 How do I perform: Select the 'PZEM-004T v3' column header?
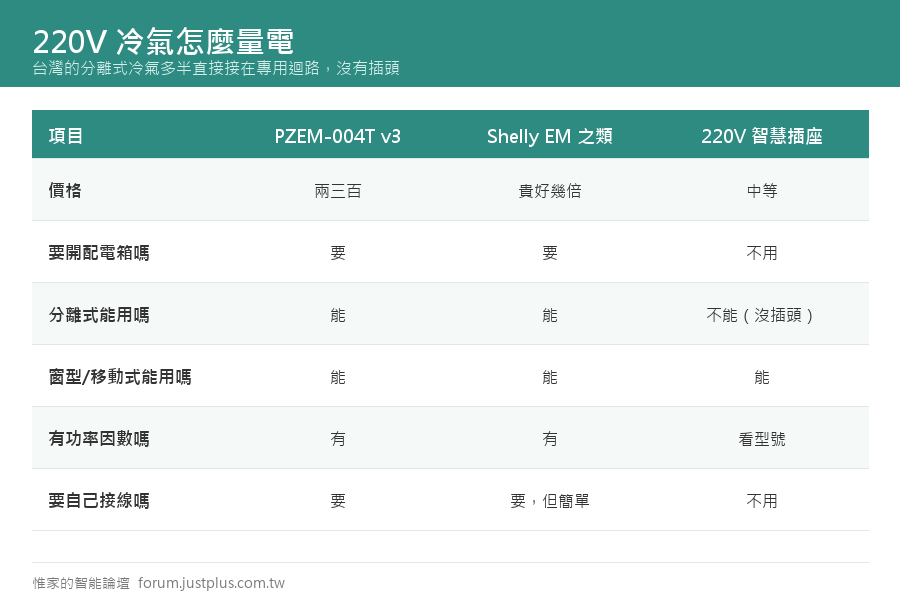338,136
